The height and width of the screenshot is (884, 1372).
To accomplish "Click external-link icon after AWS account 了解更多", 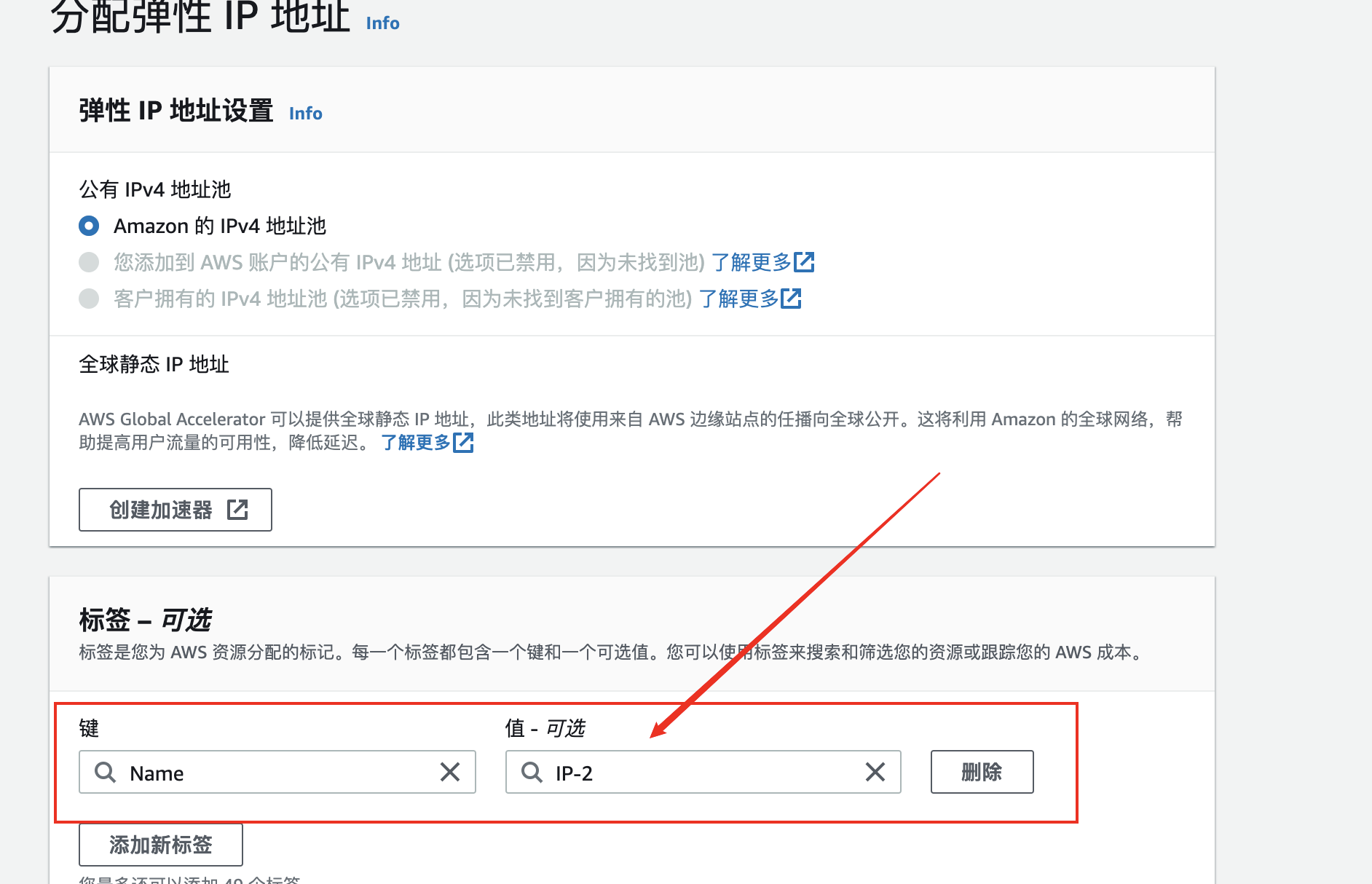I will (x=804, y=262).
